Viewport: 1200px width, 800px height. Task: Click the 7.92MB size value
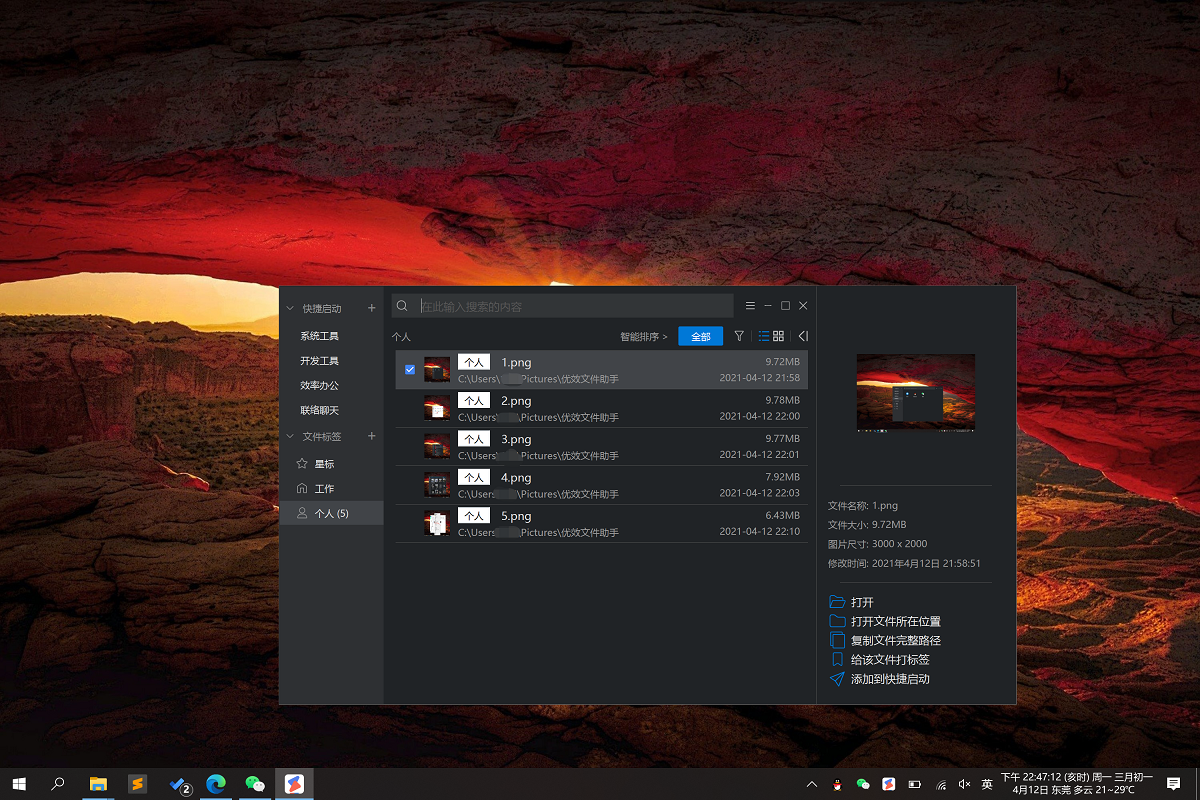783,477
